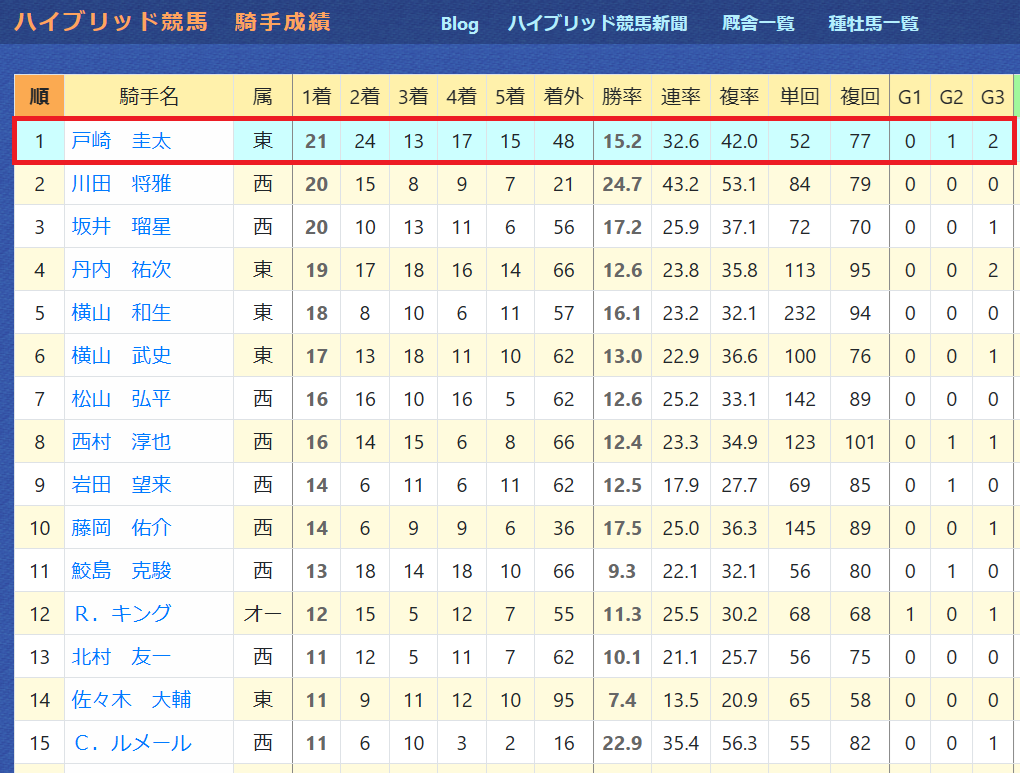The width and height of the screenshot is (1031, 773).
Task: Open jockey 戸崎 圭太's page
Action: pyautogui.click(x=121, y=141)
